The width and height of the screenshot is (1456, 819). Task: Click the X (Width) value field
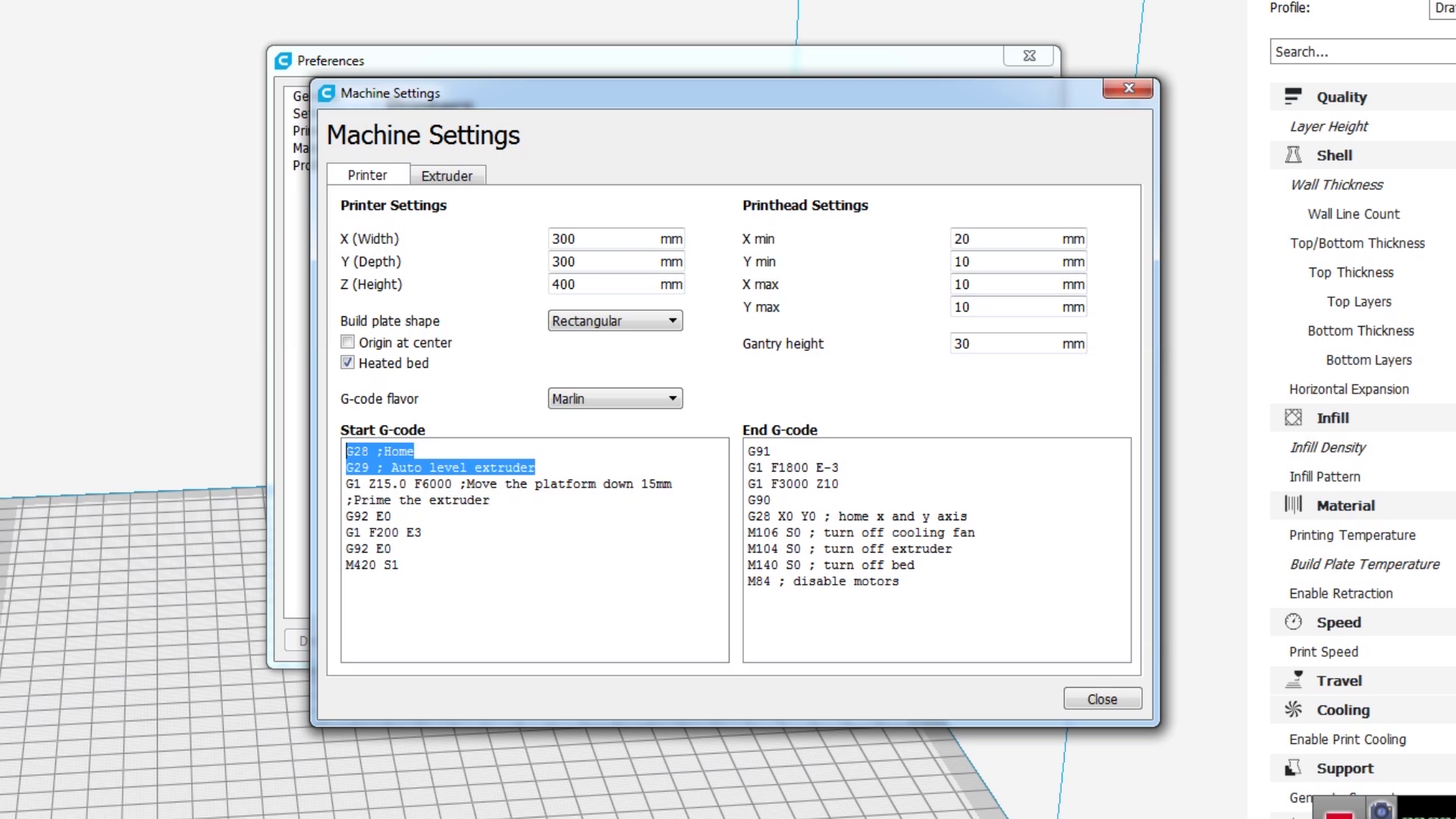pyautogui.click(x=607, y=238)
